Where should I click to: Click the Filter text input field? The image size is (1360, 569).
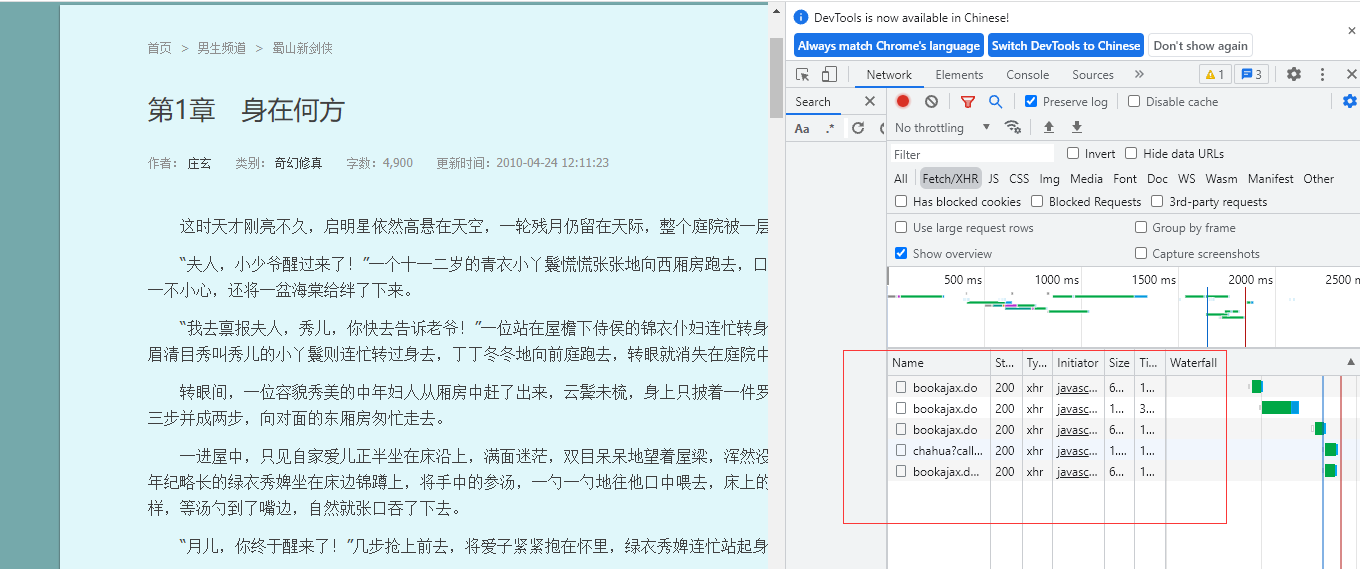pyautogui.click(x=973, y=154)
